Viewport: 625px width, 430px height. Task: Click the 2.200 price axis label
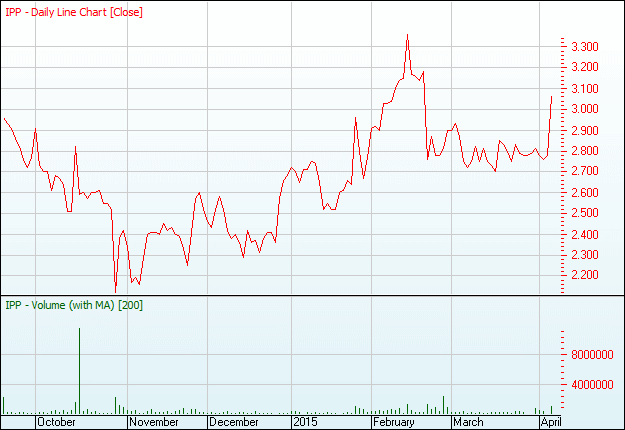click(585, 275)
